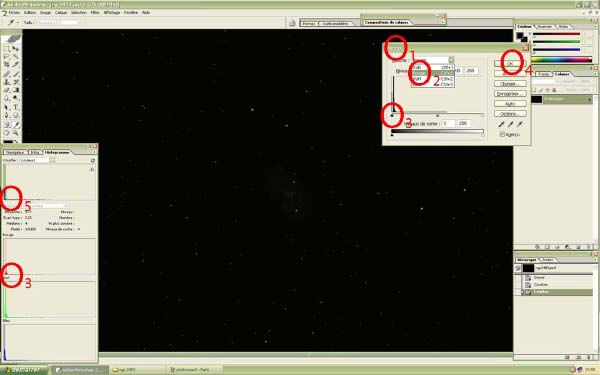Click the Windows Start button
Screen dimensions: 600x375
coord(23,370)
